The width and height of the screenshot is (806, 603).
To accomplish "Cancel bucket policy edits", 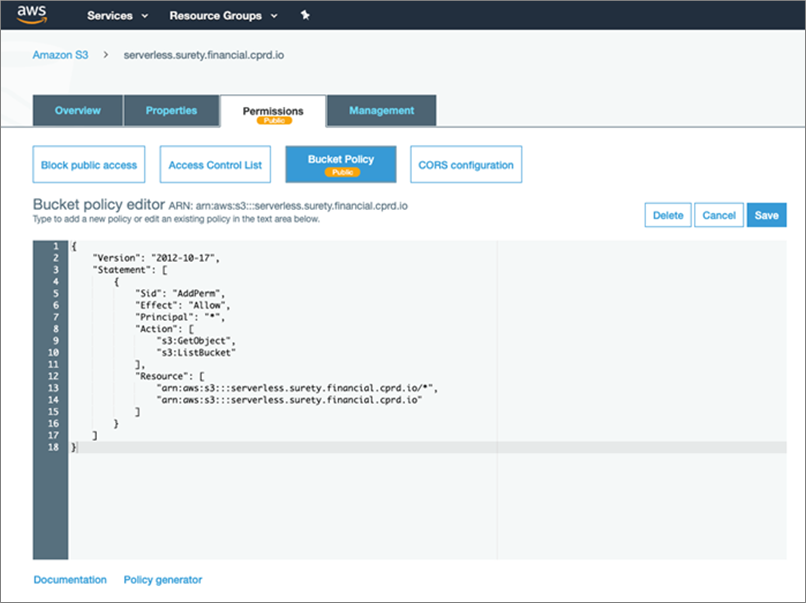I will click(719, 215).
